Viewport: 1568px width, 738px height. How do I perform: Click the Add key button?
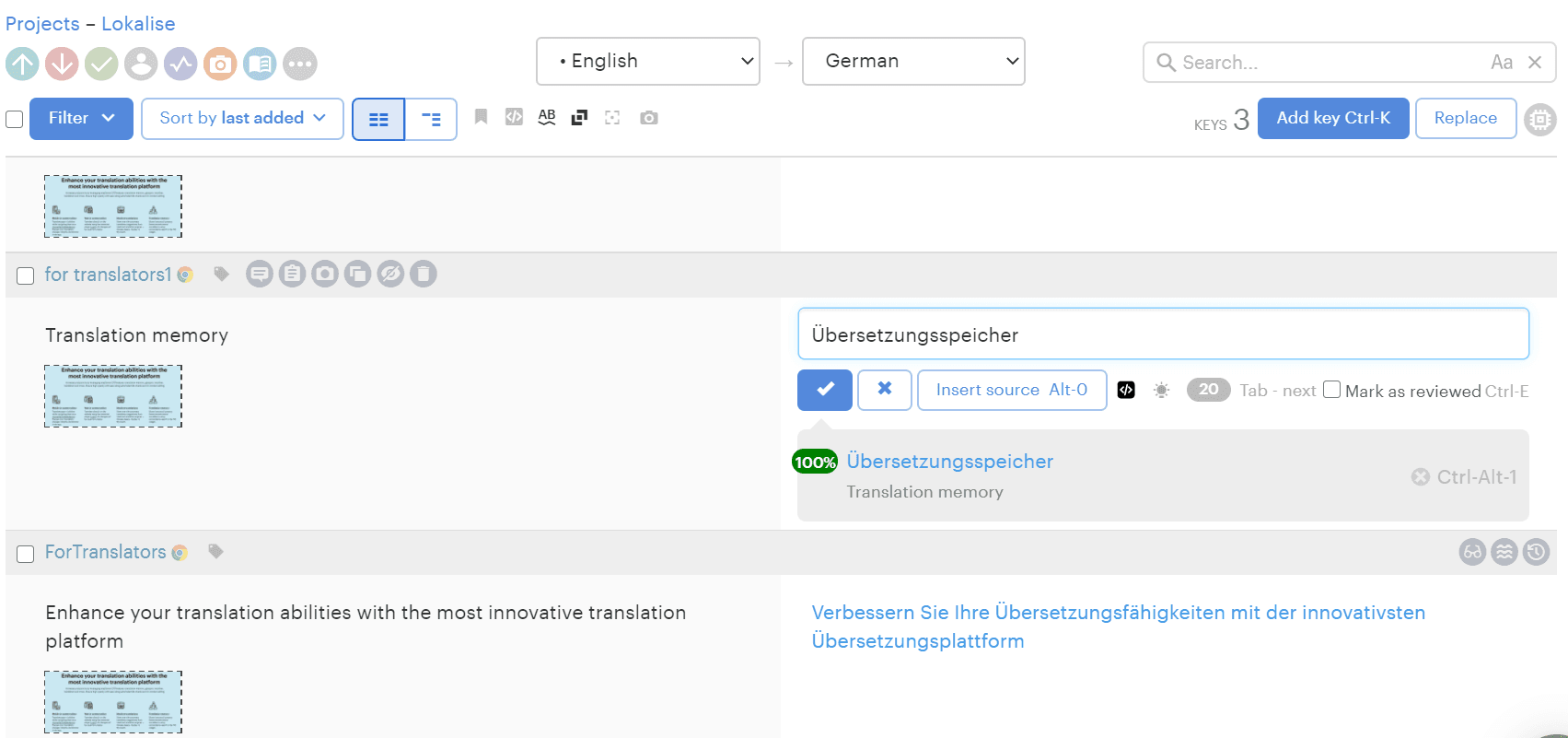pyautogui.click(x=1332, y=118)
